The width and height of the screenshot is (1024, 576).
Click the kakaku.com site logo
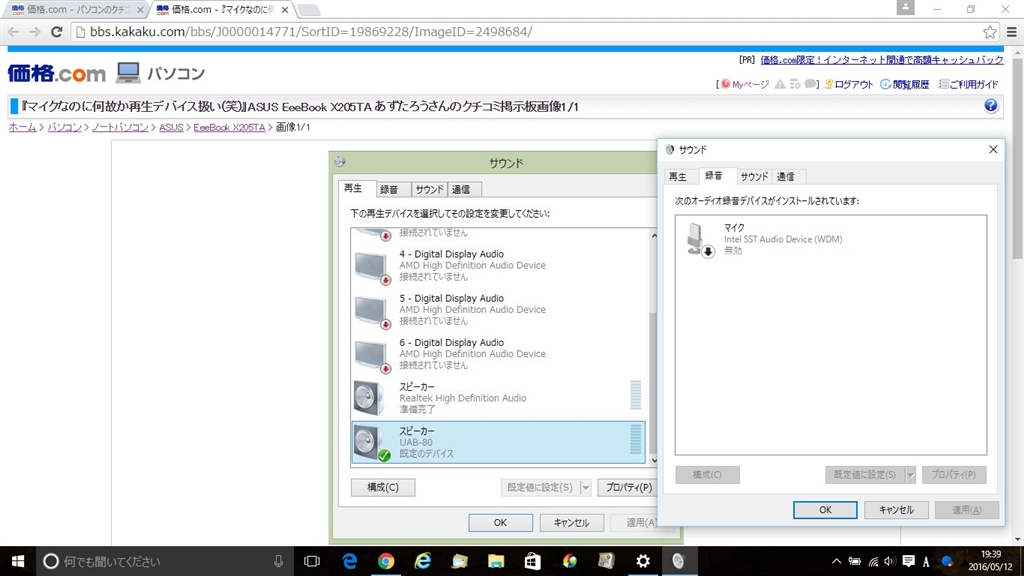coord(57,73)
